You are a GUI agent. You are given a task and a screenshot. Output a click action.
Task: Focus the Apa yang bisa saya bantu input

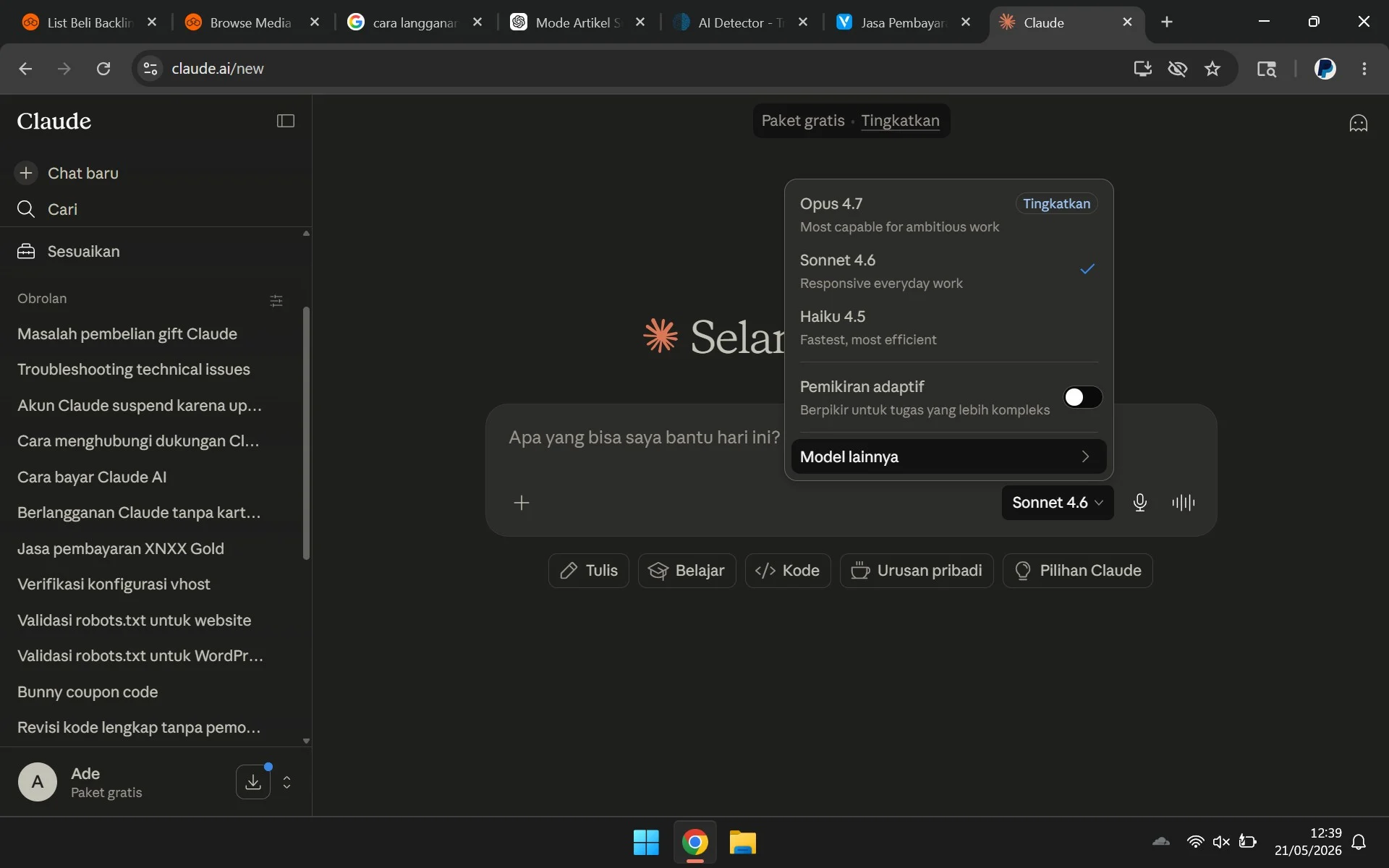644,438
